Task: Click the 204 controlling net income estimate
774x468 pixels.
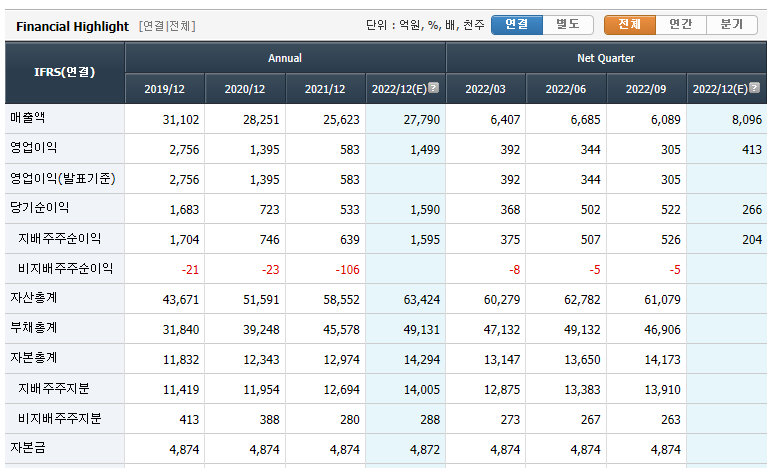Action: pos(752,239)
